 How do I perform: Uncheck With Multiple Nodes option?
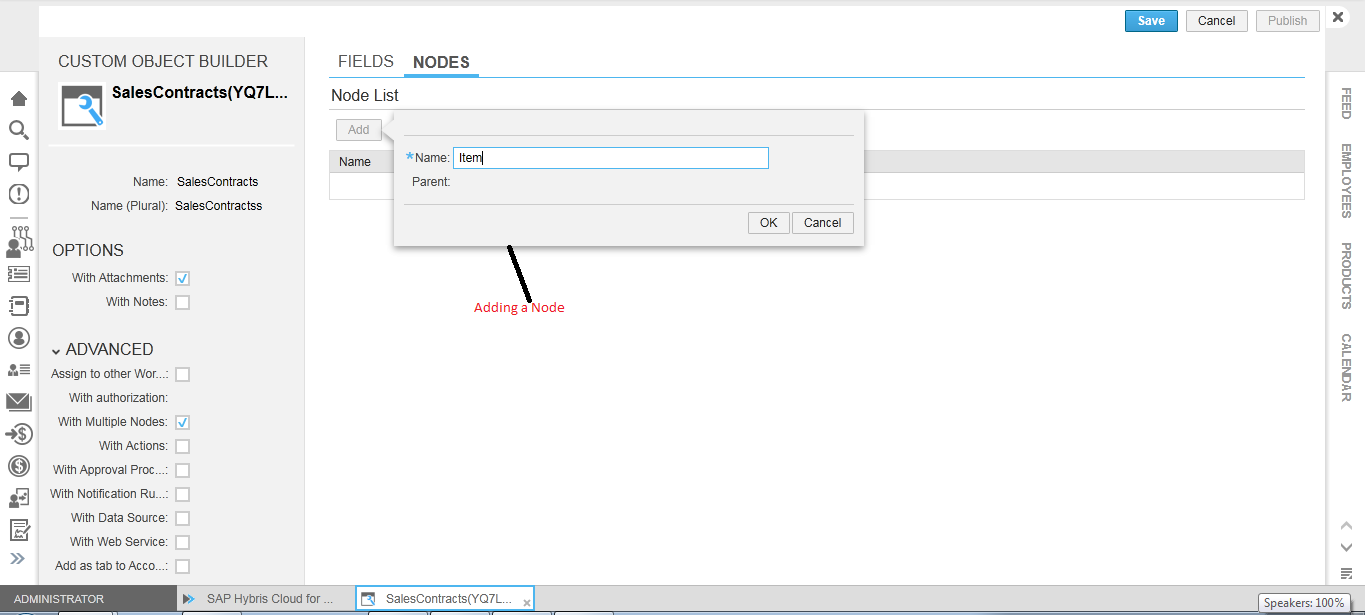click(x=182, y=422)
